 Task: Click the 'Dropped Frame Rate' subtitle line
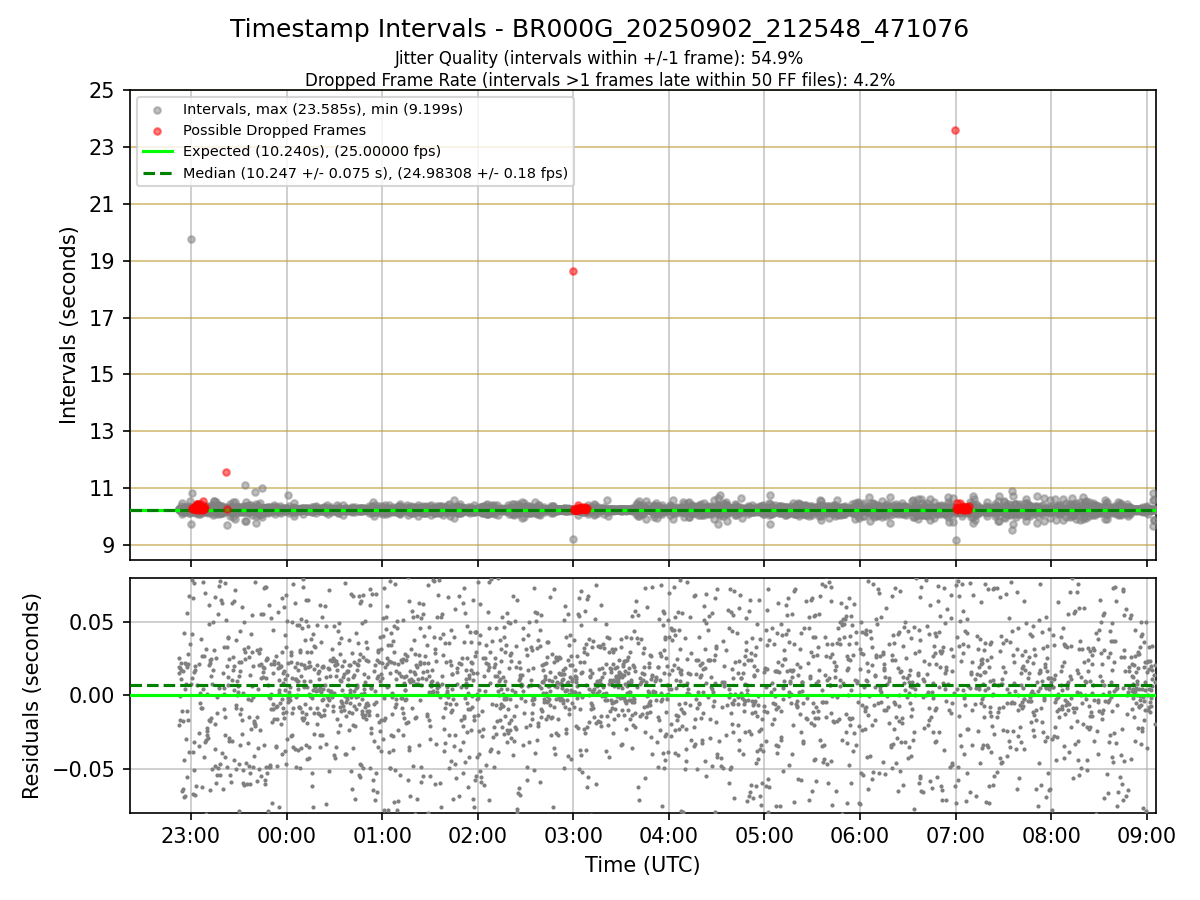(x=599, y=79)
